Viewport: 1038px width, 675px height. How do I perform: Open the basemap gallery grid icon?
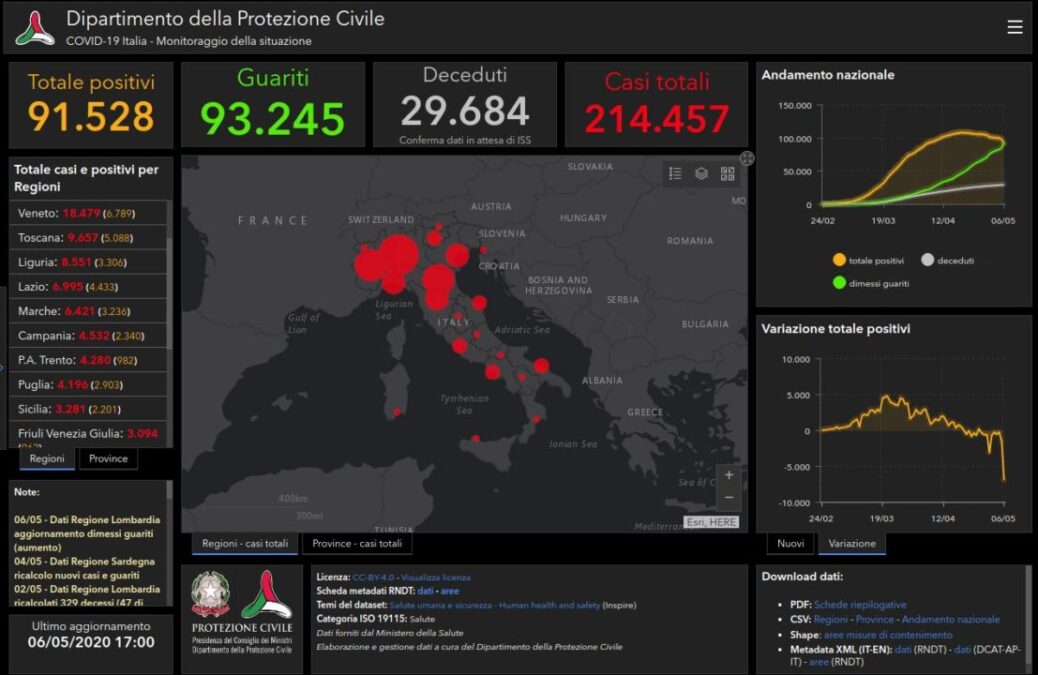pos(728,173)
